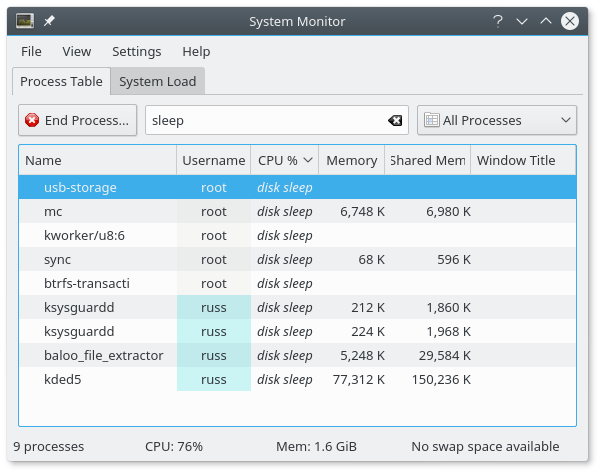This screenshot has height=474, width=601.
Task: Open the Help menu
Action: click(x=196, y=52)
